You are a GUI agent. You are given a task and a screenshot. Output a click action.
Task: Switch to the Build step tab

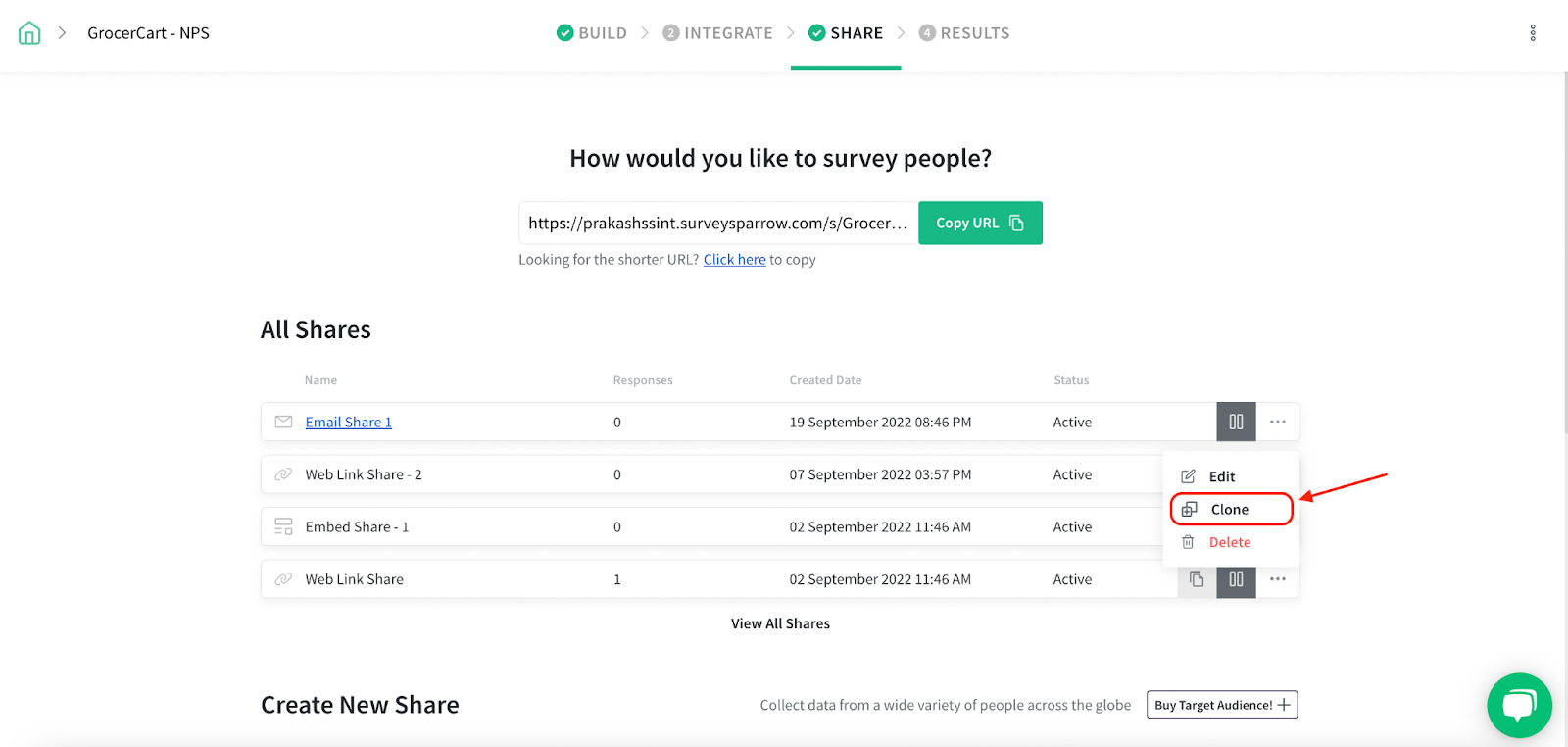coord(592,33)
